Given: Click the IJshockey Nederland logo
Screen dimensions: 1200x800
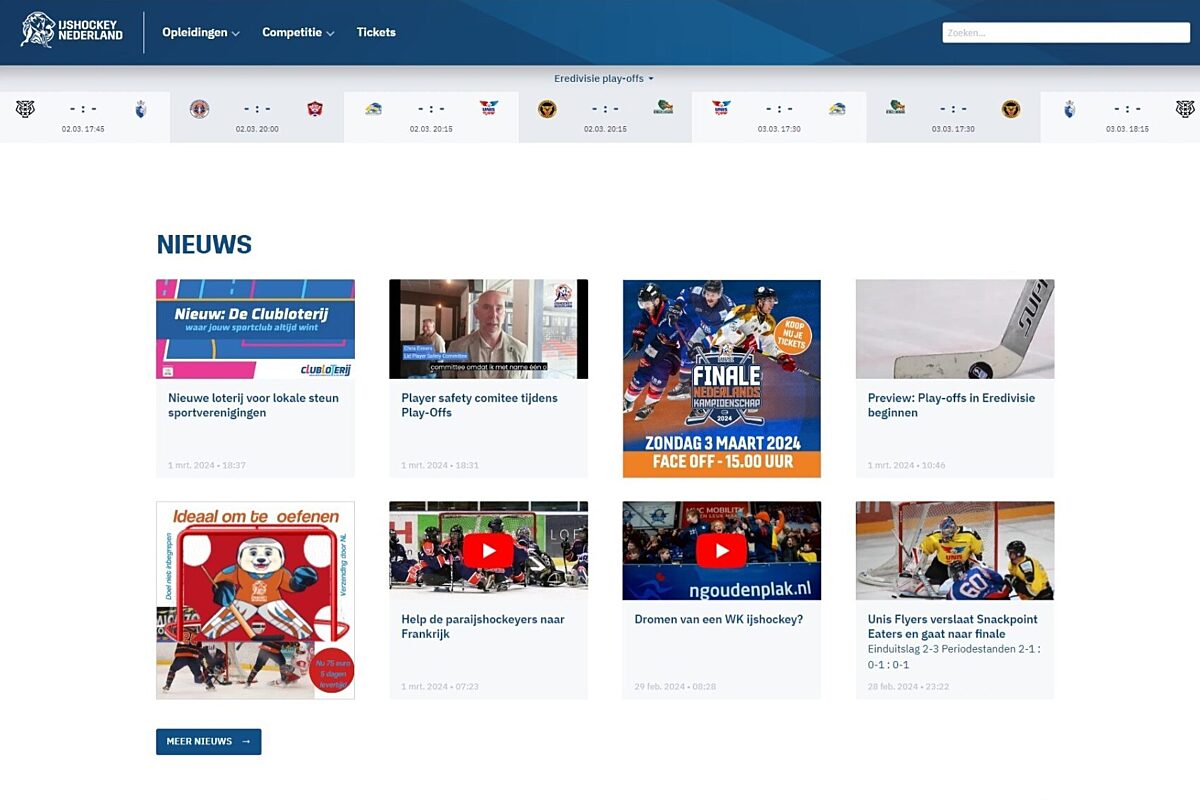Looking at the screenshot, I should (72, 31).
